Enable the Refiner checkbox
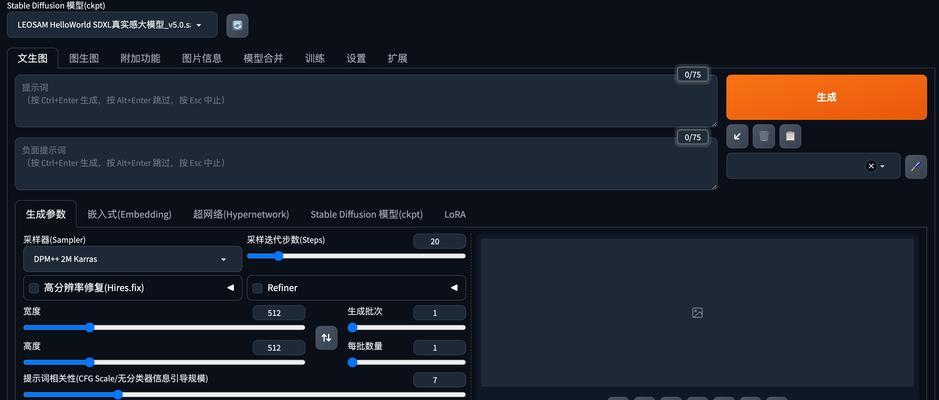This screenshot has height=400, width=939. click(x=258, y=288)
